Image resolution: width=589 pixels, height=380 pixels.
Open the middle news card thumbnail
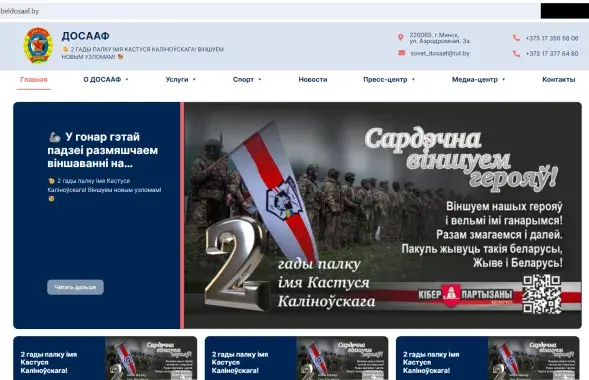(x=342, y=358)
